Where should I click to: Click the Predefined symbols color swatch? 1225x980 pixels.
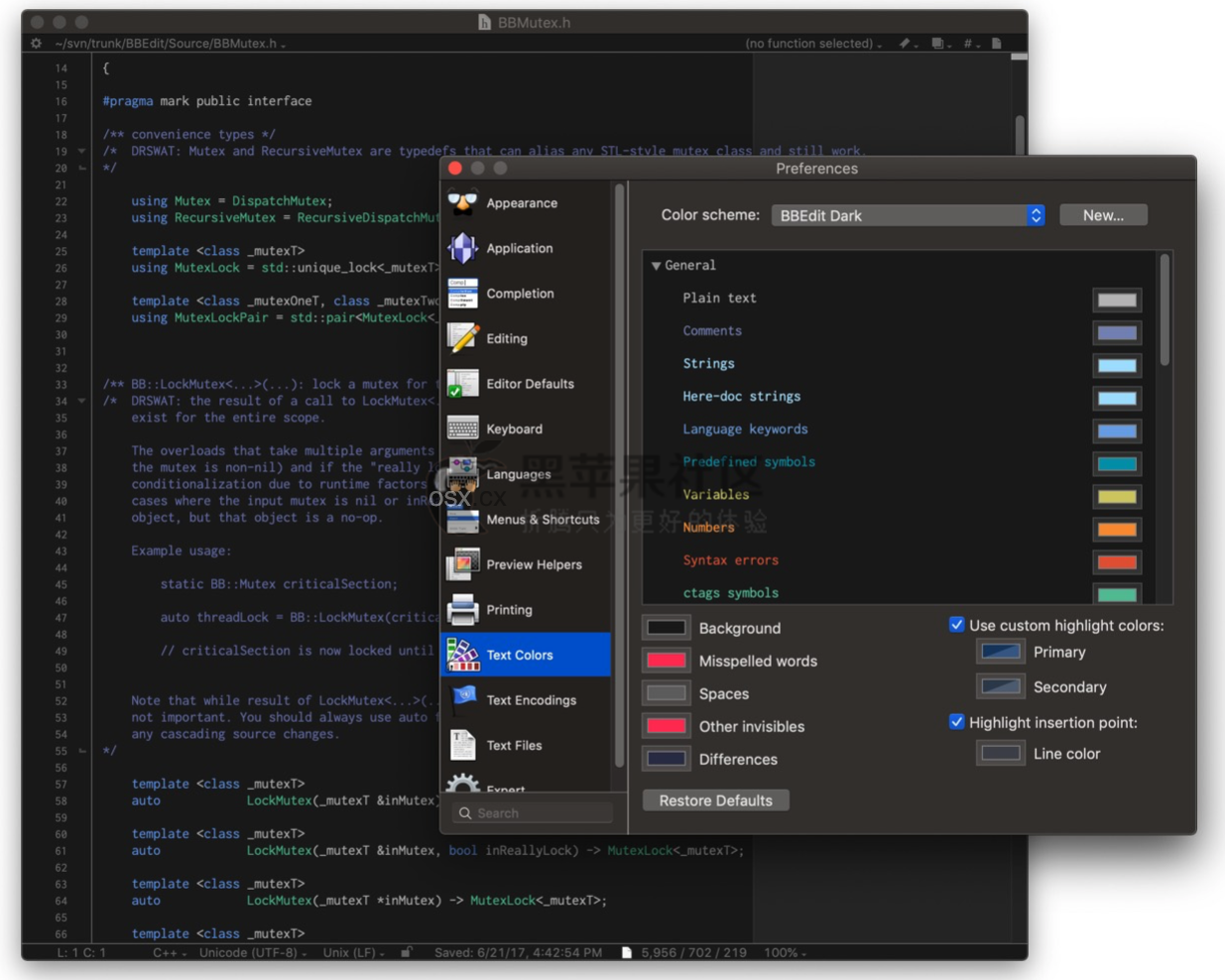click(1117, 463)
